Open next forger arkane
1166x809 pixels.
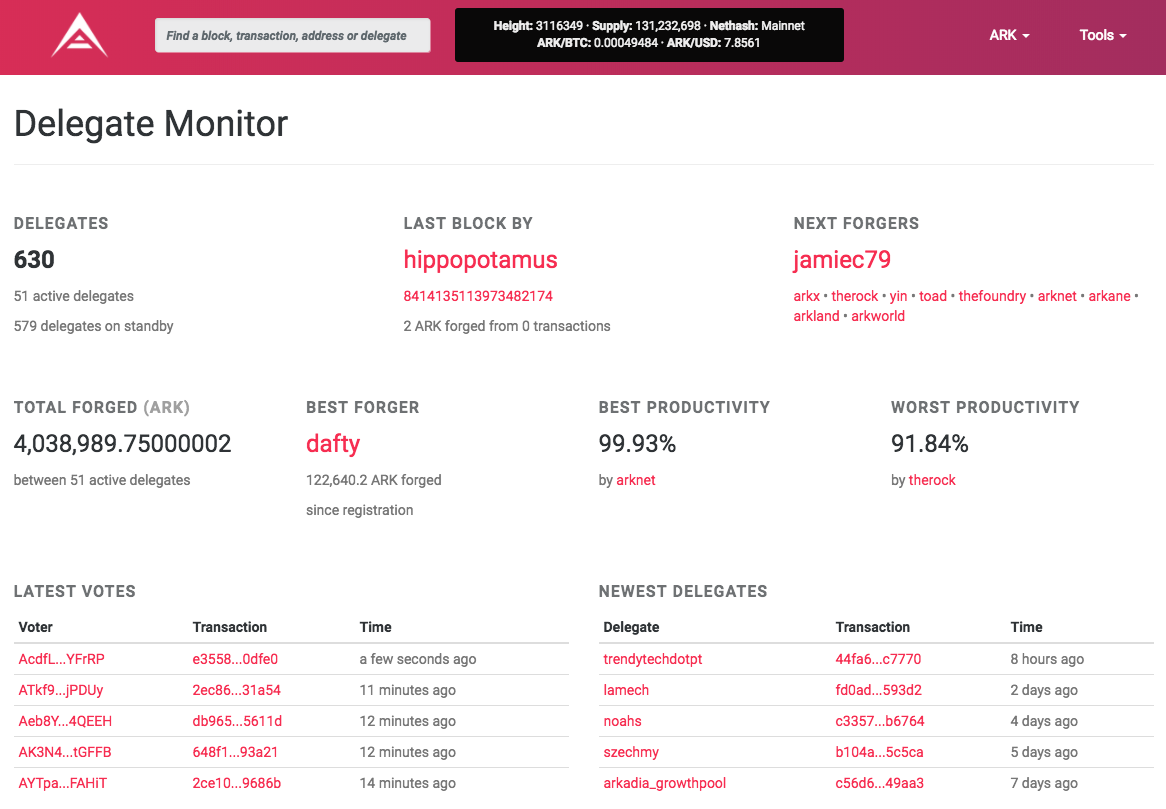(x=1109, y=296)
